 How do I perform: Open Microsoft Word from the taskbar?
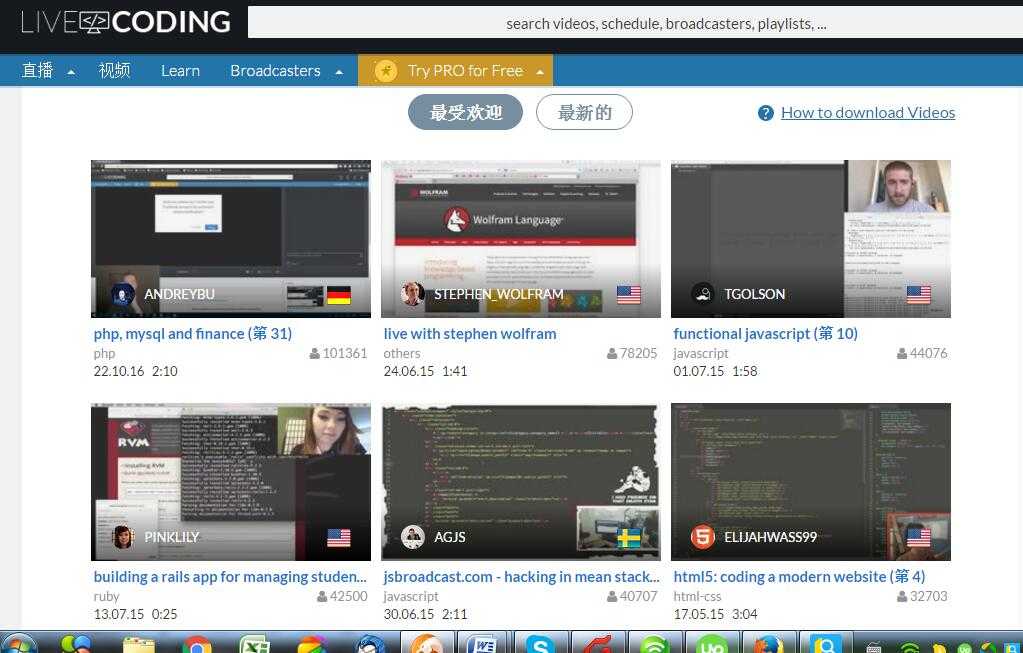485,645
